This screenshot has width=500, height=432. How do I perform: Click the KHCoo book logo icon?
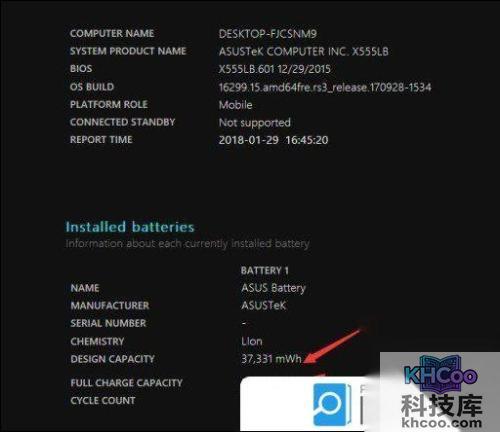coord(441,374)
